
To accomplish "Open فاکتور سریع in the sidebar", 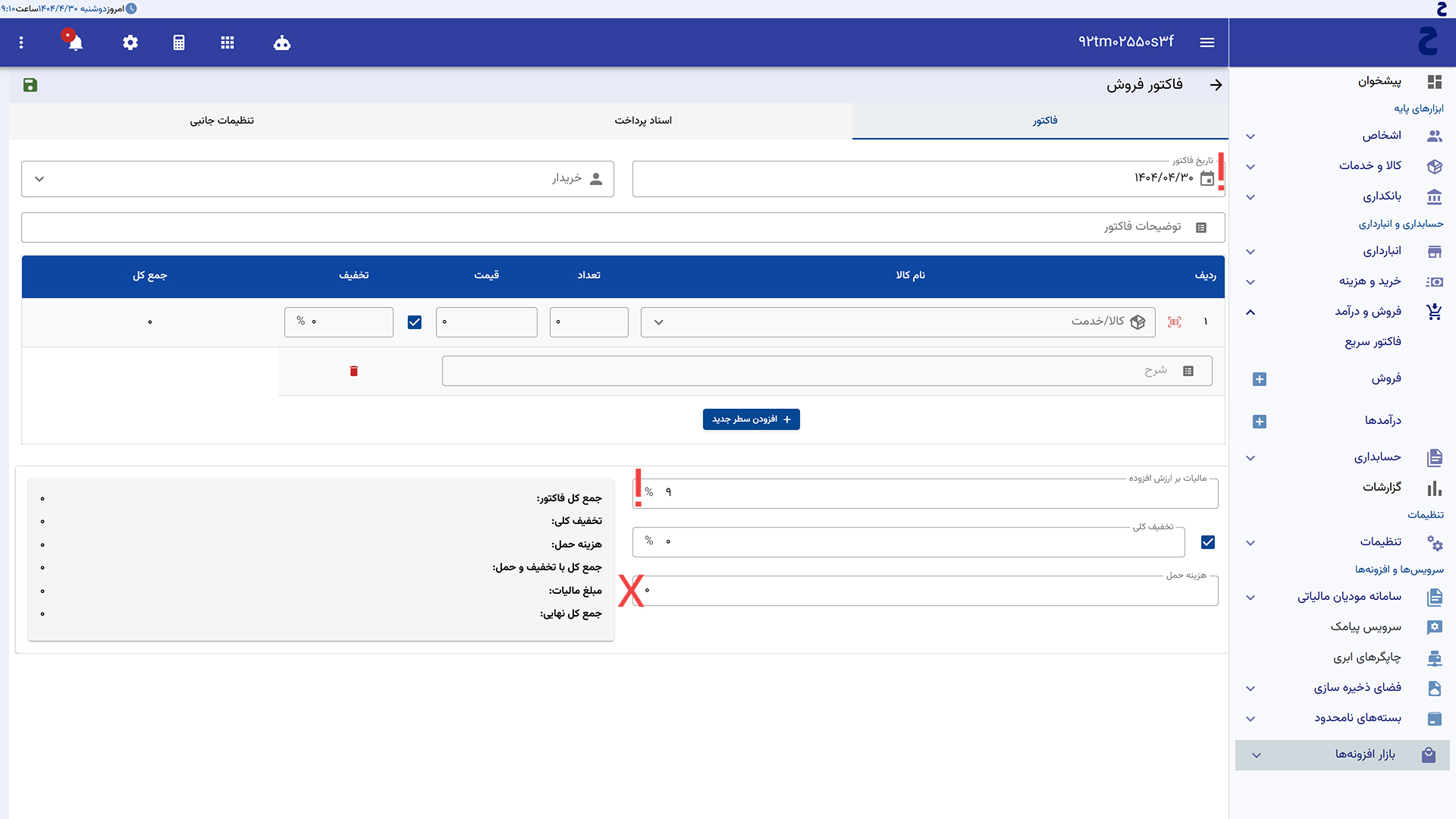I will [x=1373, y=342].
